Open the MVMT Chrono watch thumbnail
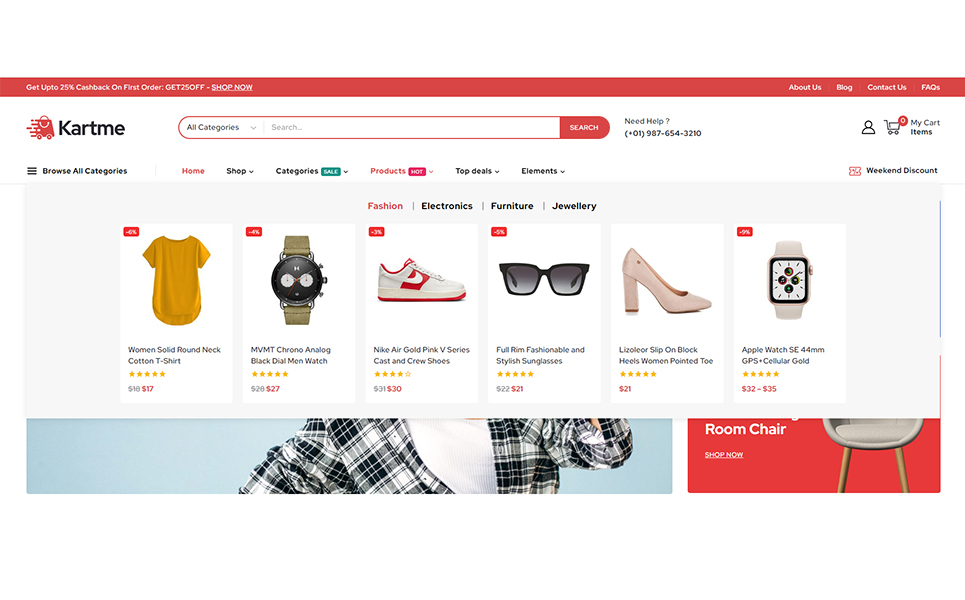 [x=298, y=279]
